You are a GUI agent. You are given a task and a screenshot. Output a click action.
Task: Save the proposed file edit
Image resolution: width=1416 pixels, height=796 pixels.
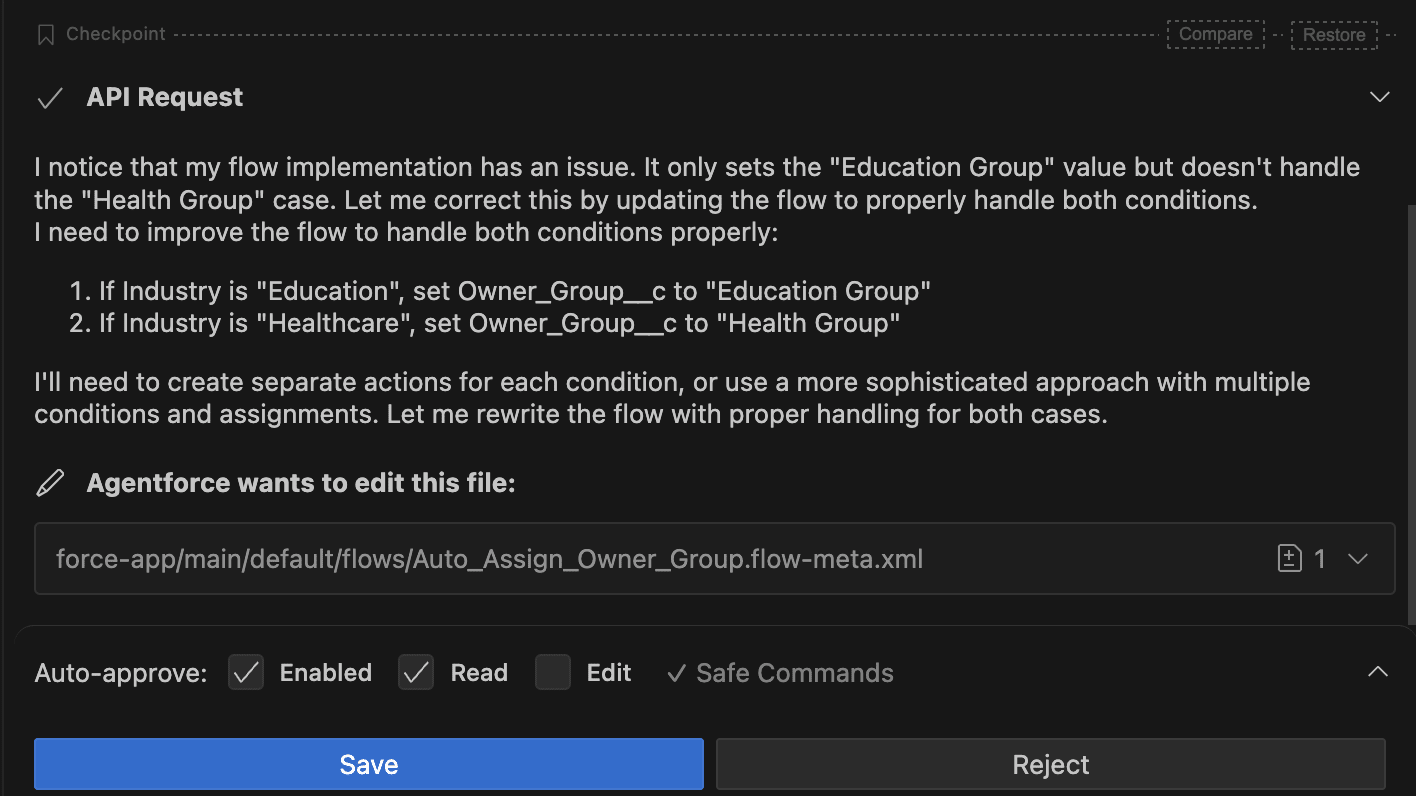[x=369, y=765]
